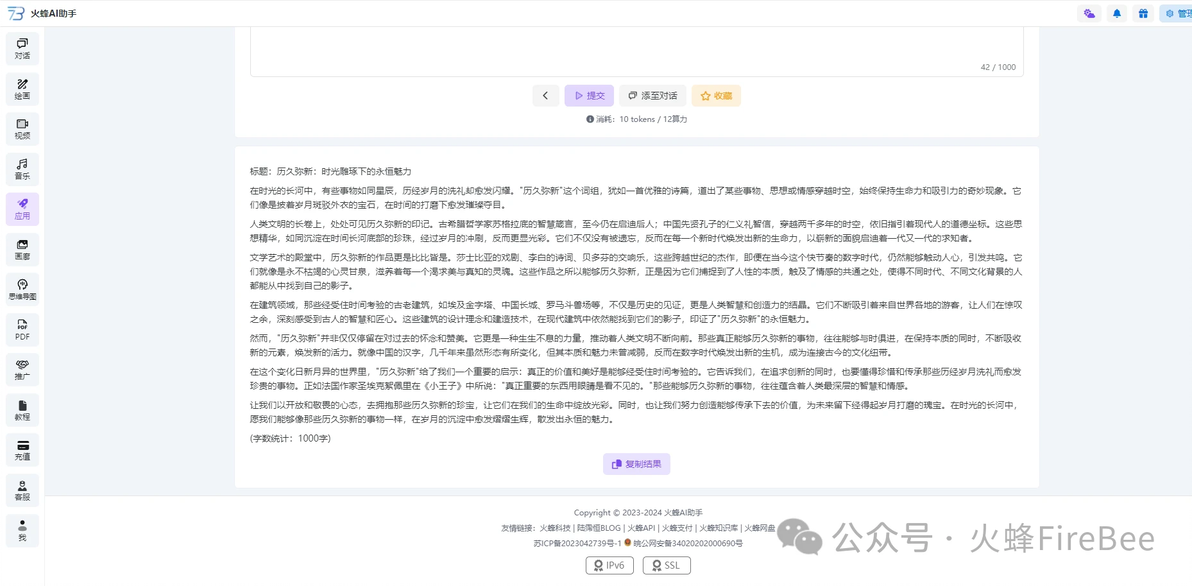Click the 10 tokens / 12算力 cost text
Viewport: 1192px width, 586px height.
(x=653, y=119)
